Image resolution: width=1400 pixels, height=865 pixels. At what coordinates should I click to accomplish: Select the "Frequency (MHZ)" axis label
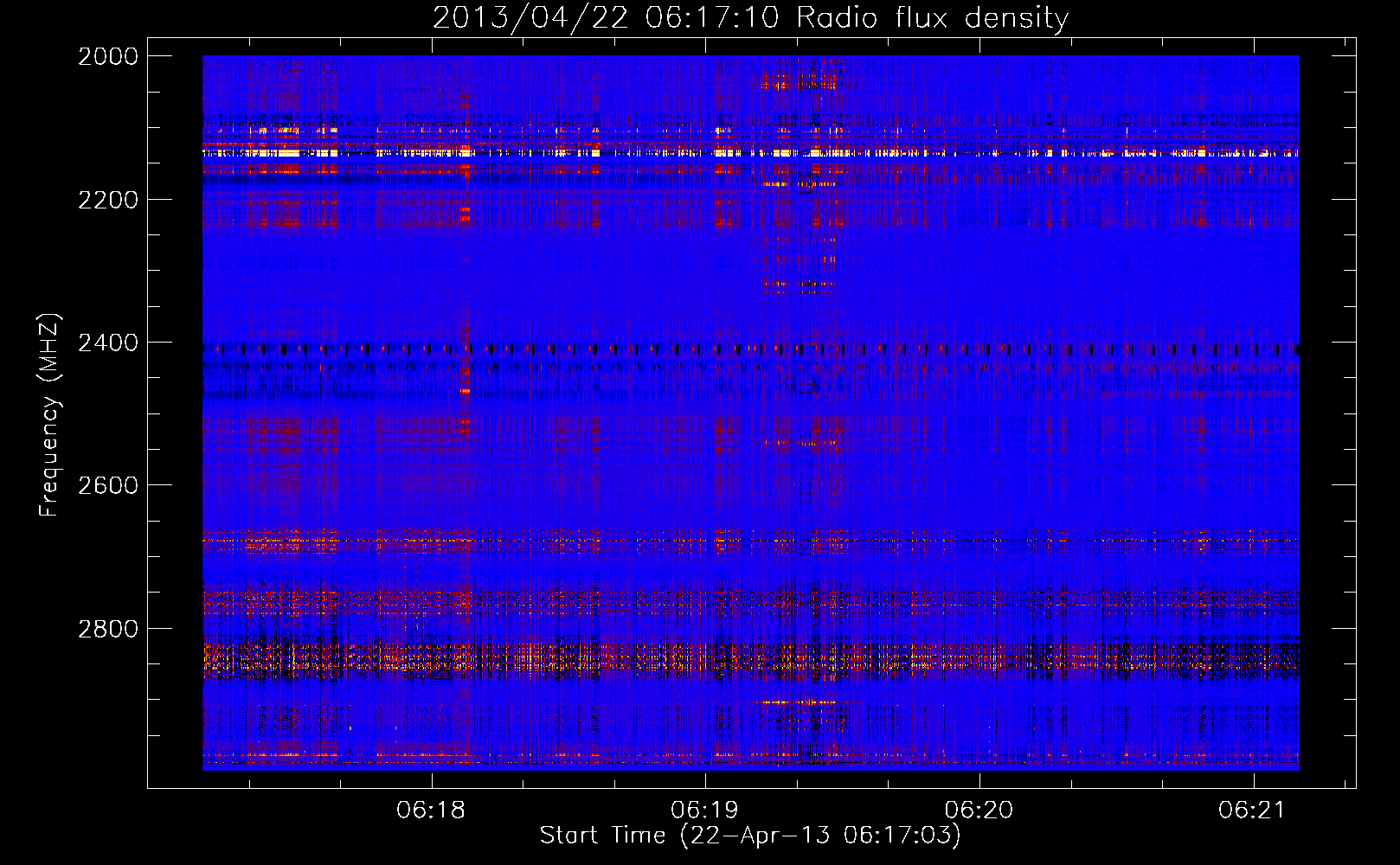pyautogui.click(x=50, y=415)
